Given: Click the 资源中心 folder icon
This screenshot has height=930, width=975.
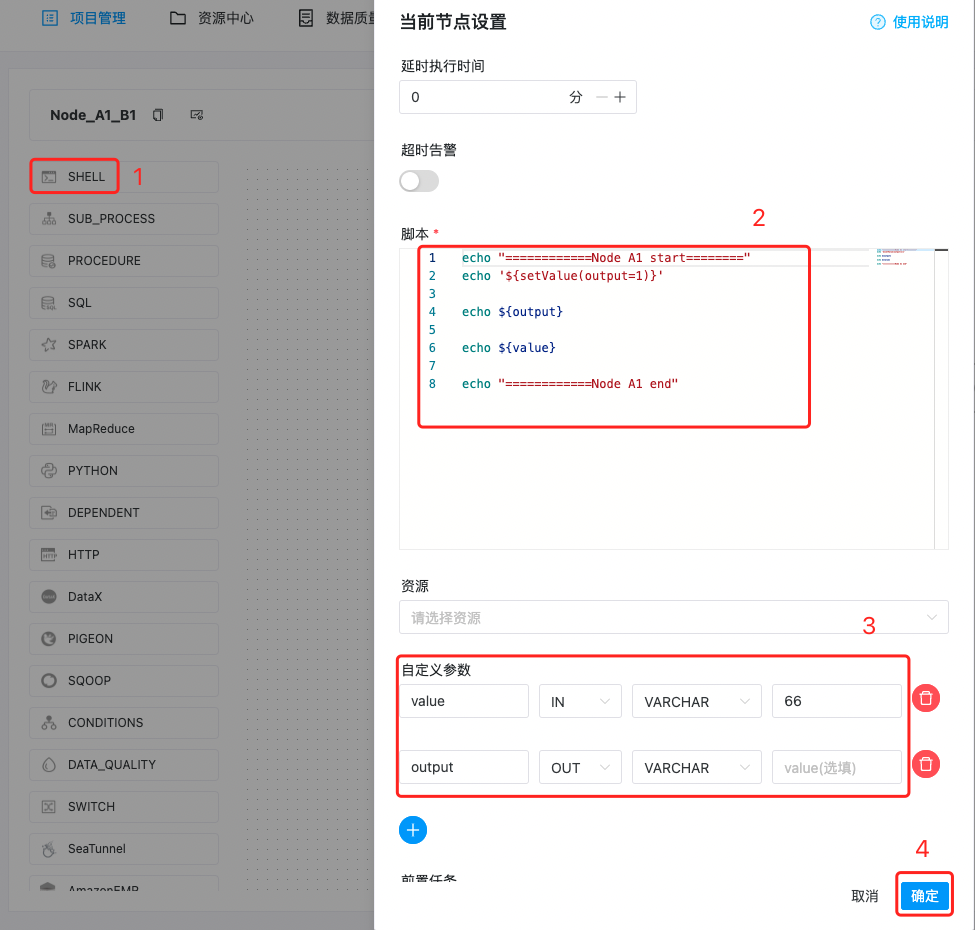Looking at the screenshot, I should [x=178, y=18].
